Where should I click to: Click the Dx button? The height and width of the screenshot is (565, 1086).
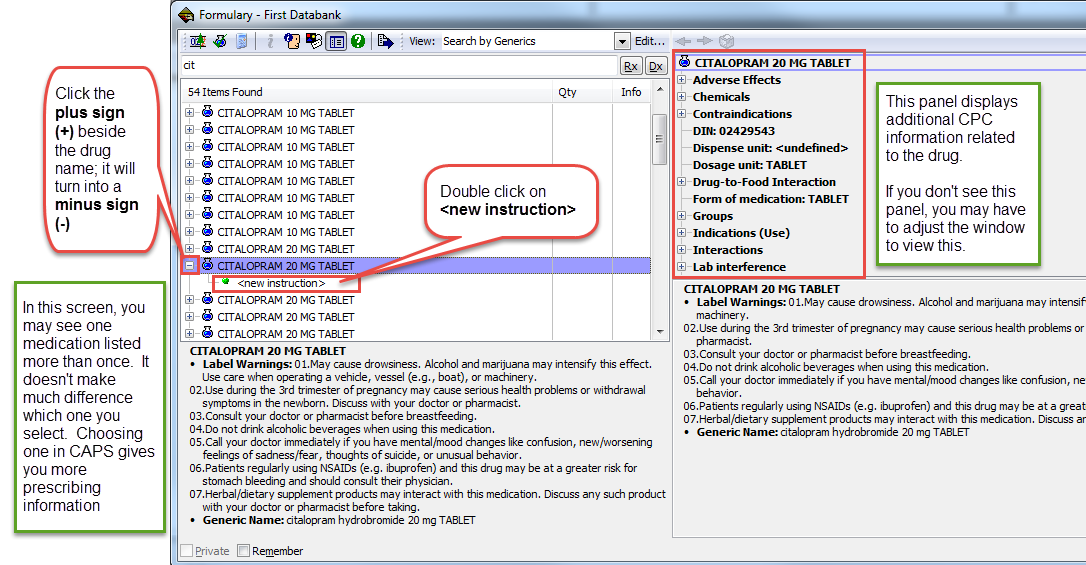tap(655, 66)
